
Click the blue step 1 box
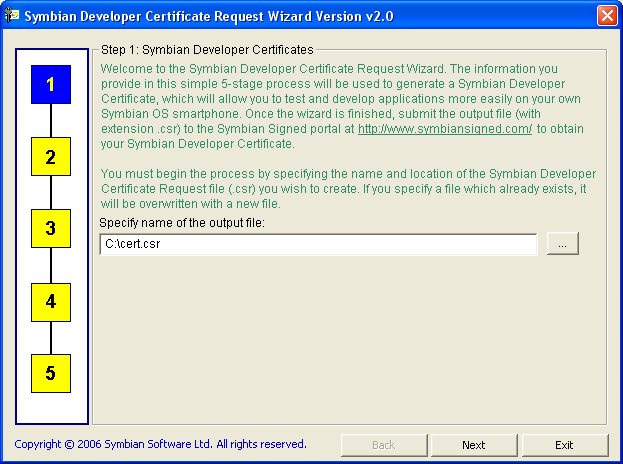(51, 85)
